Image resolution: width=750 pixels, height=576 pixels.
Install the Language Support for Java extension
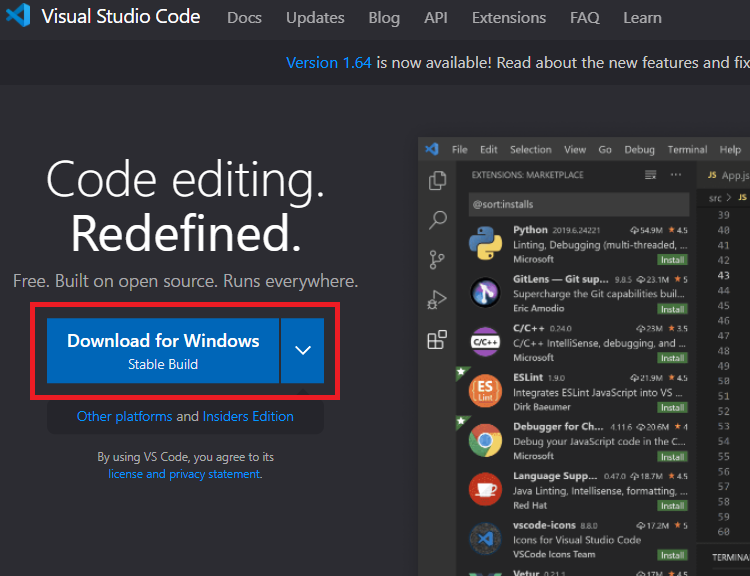pyautogui.click(x=672, y=506)
